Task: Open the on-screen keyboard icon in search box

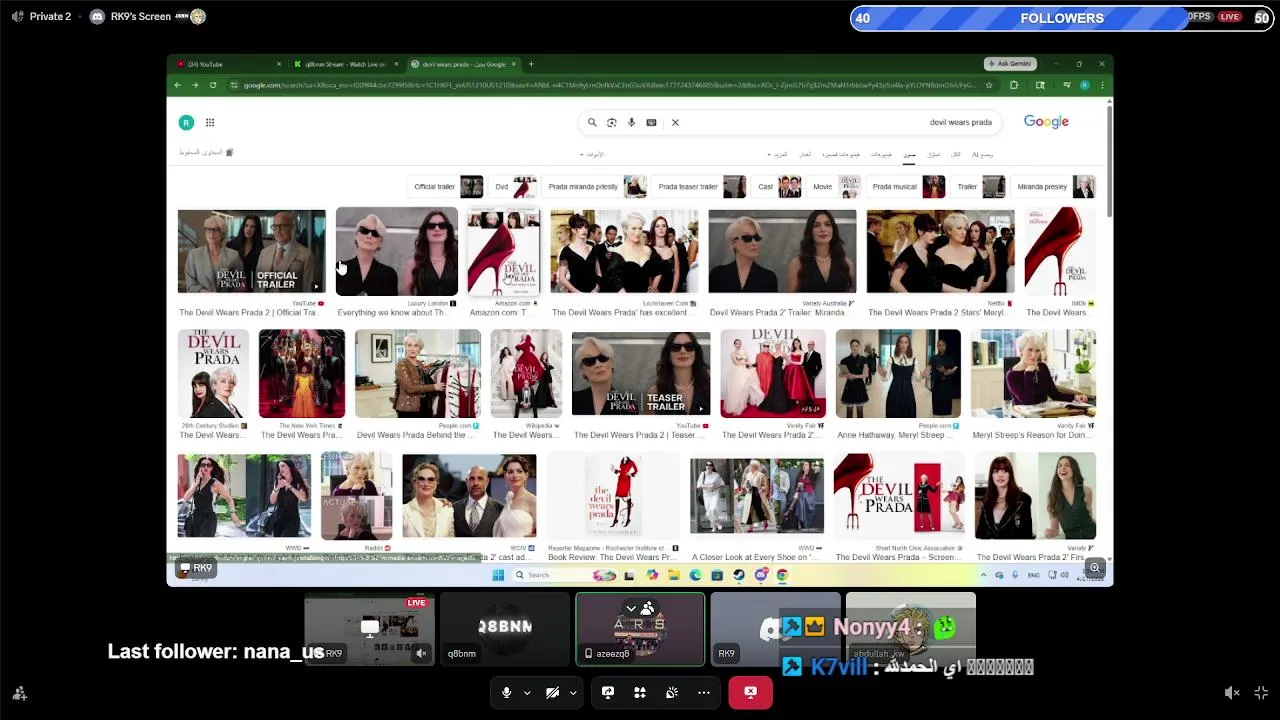Action: (x=651, y=122)
